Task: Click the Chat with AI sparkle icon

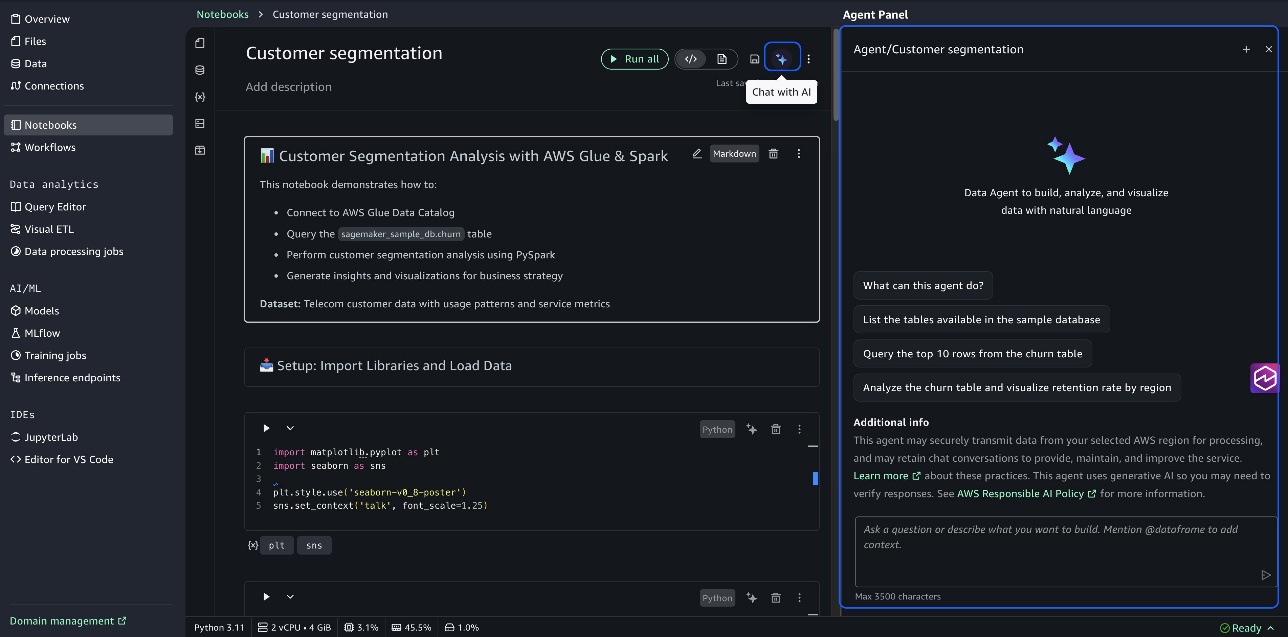Action: [x=782, y=59]
